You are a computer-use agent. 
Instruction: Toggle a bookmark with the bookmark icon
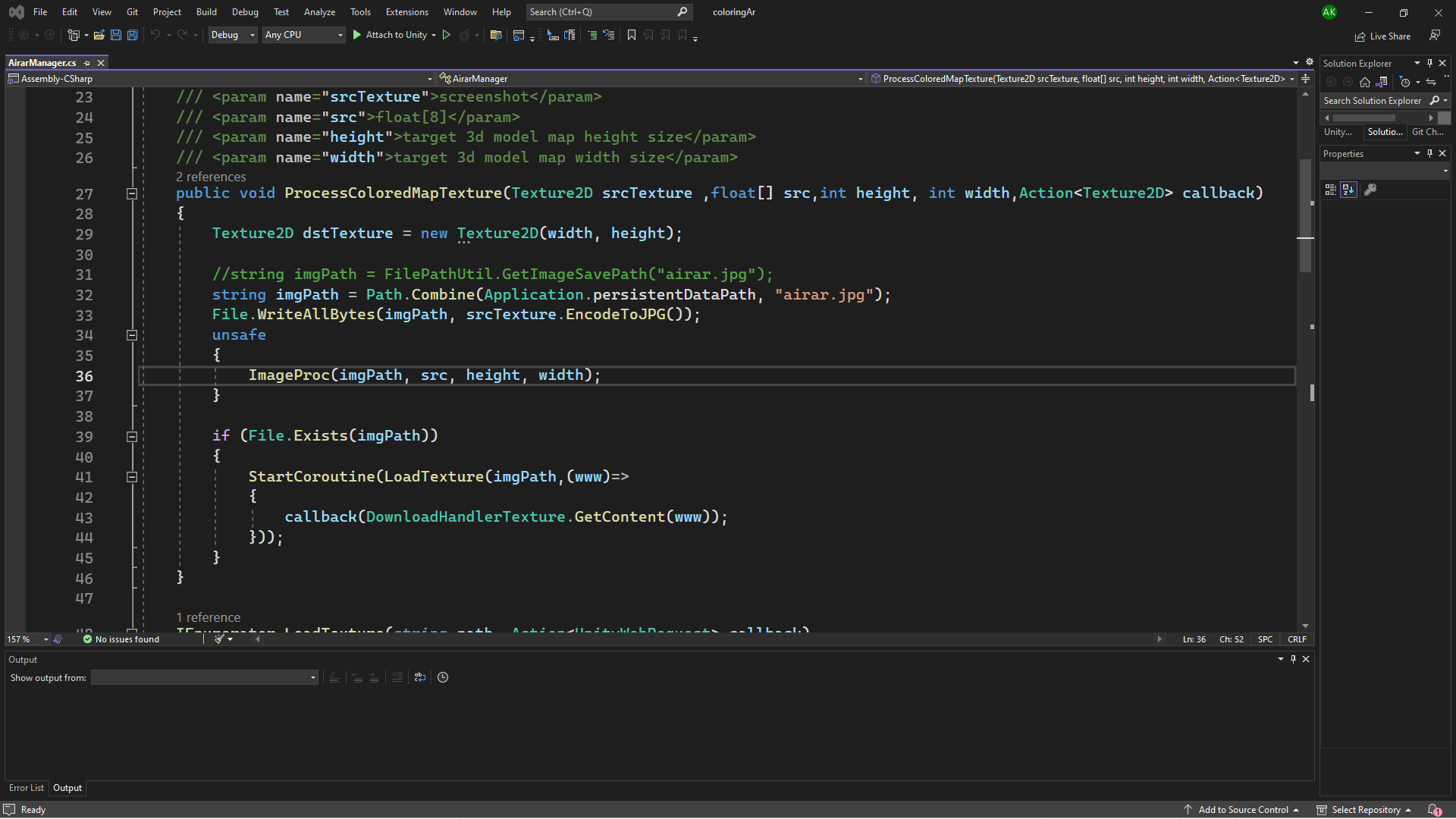pos(632,35)
